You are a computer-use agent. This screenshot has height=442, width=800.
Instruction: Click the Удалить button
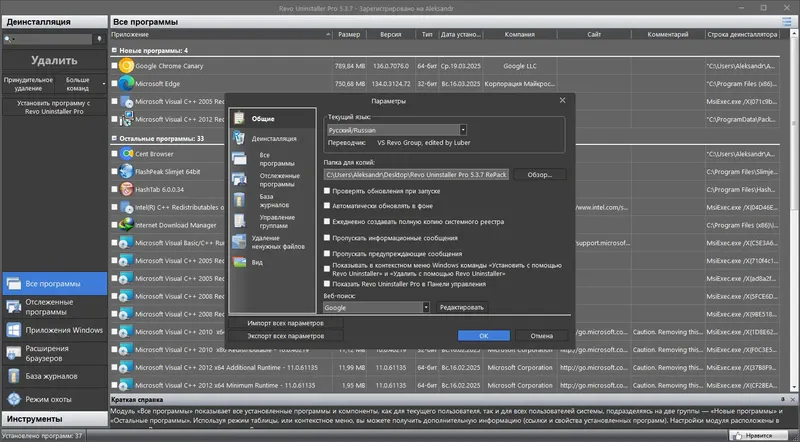[x=55, y=60]
